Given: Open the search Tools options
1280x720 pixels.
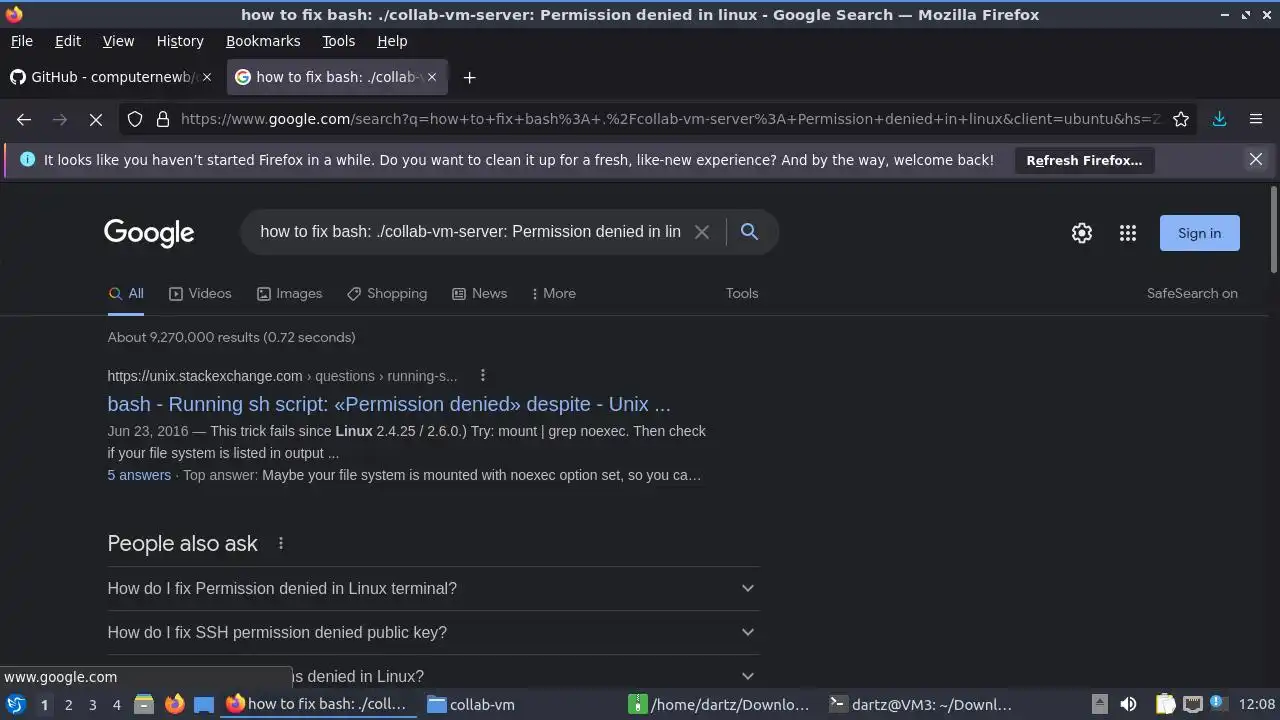Looking at the screenshot, I should point(742,293).
